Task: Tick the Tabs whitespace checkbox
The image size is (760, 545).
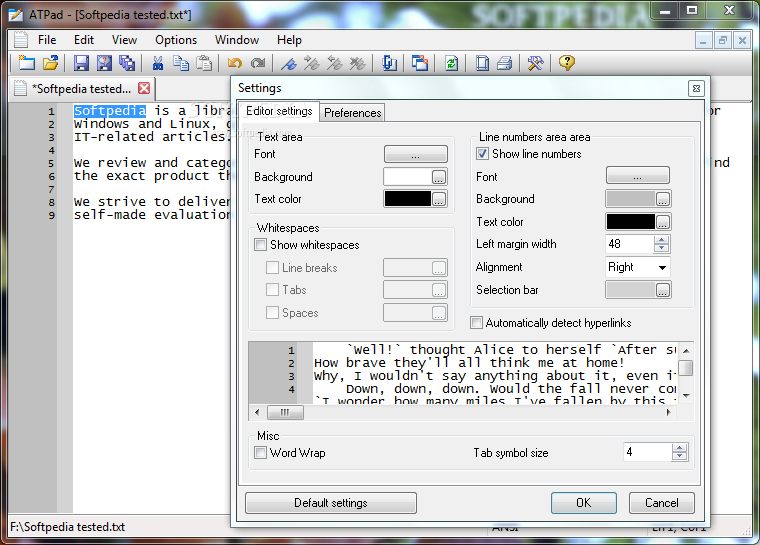Action: (x=272, y=289)
